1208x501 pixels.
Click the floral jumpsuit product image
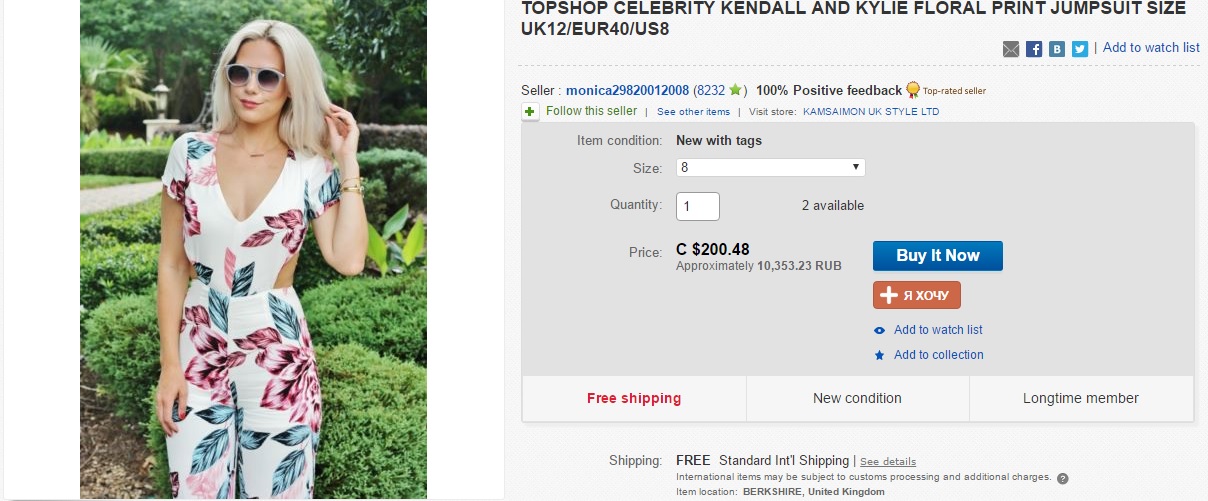(253, 249)
